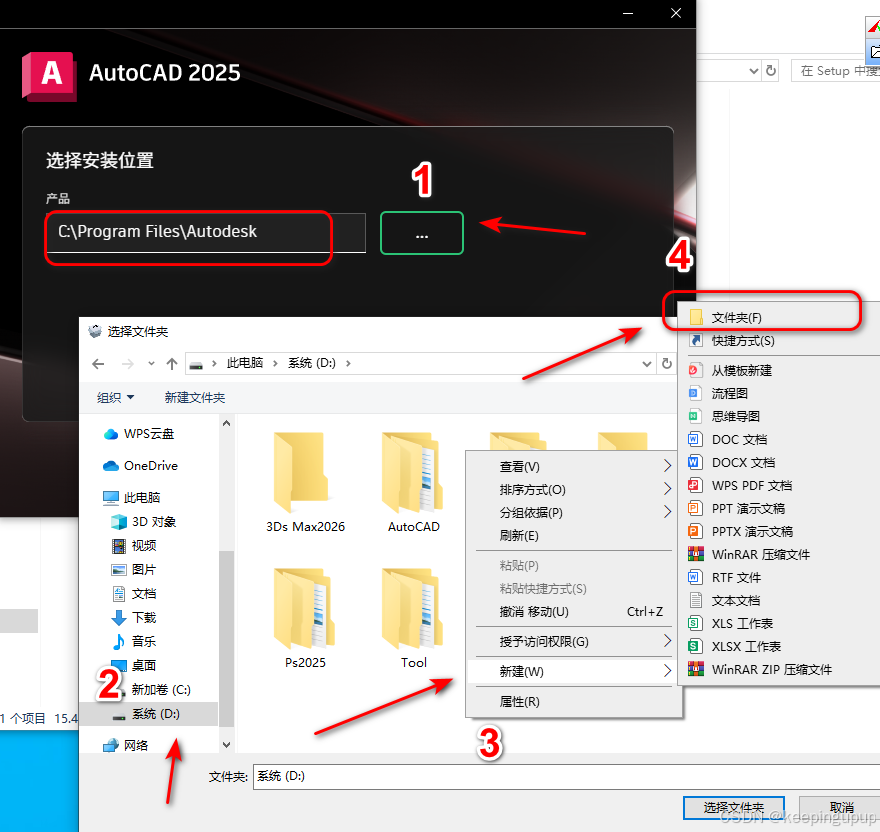Screen dimensions: 880x832
Task: Click the back navigation arrow
Action: 97,364
